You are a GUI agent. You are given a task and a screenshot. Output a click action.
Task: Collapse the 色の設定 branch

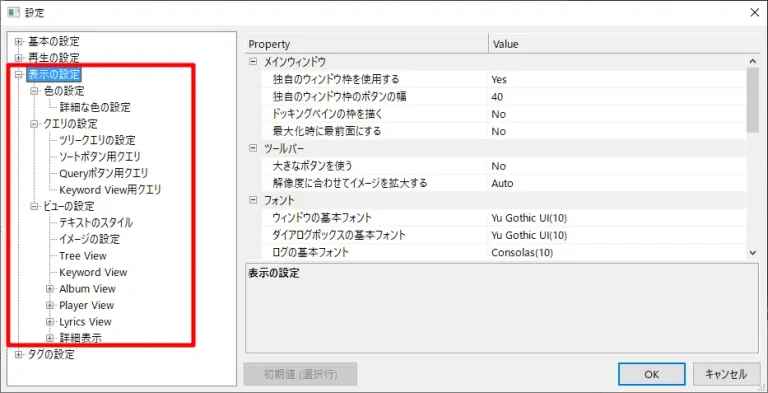click(x=34, y=91)
